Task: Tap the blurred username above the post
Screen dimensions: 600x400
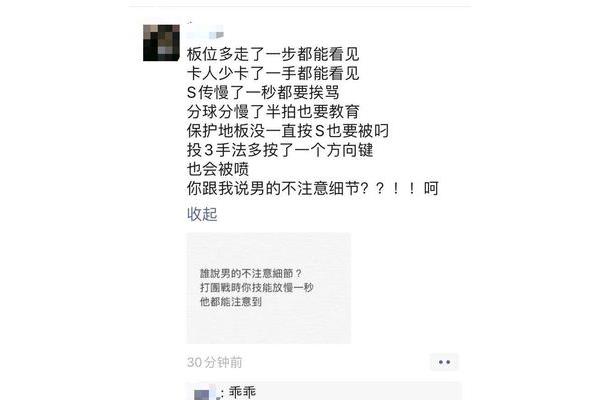Action: click(205, 32)
